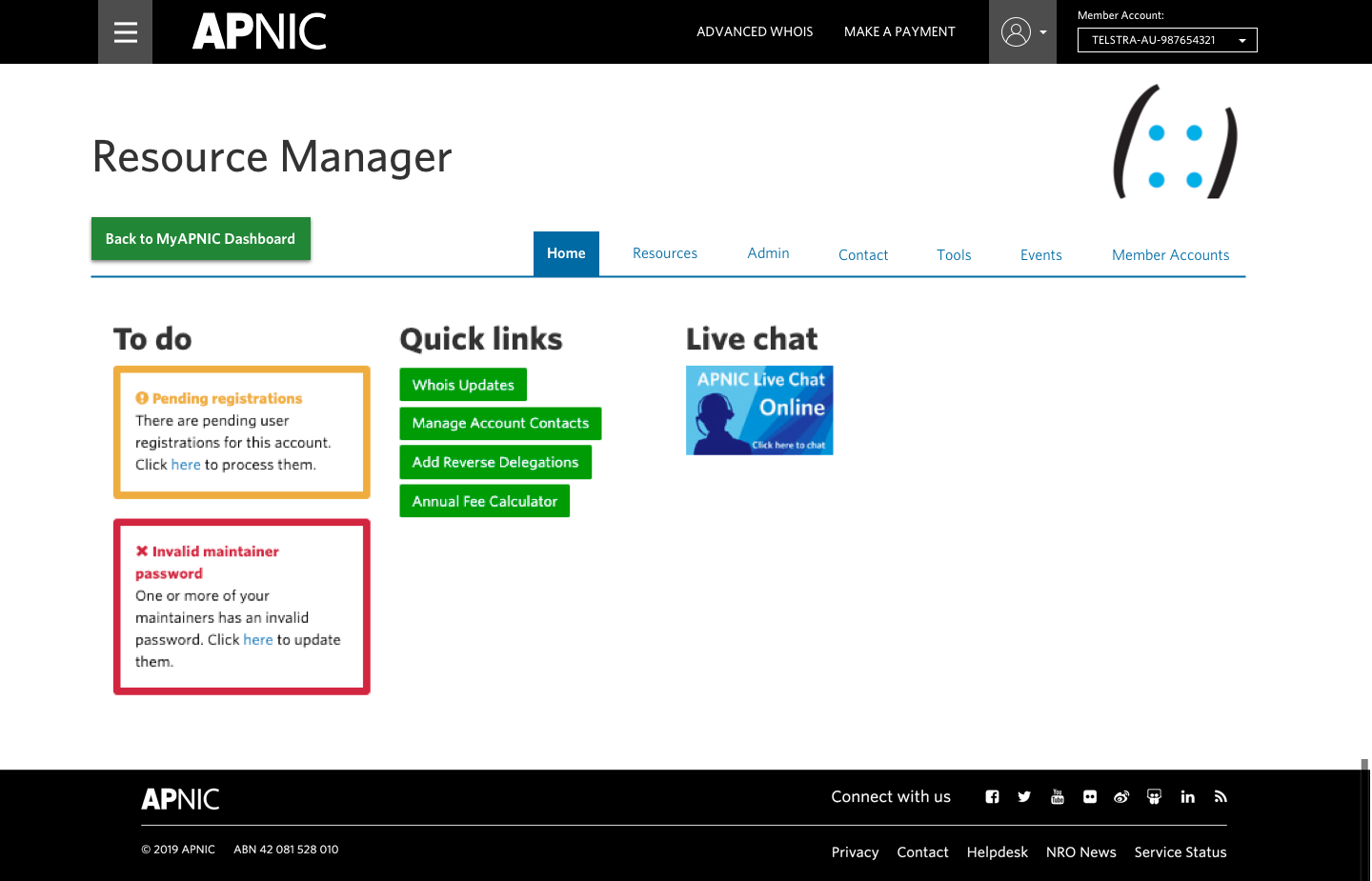This screenshot has height=881, width=1372.
Task: Click the Weibo icon
Action: (x=1121, y=796)
